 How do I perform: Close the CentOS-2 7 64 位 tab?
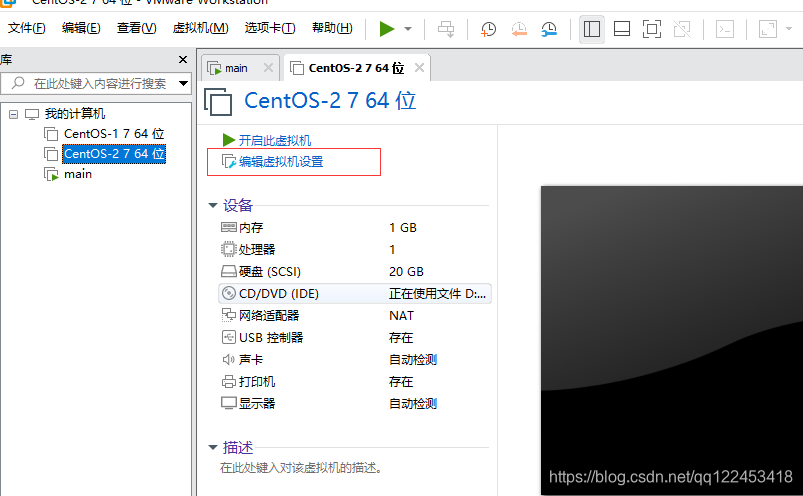click(x=419, y=68)
